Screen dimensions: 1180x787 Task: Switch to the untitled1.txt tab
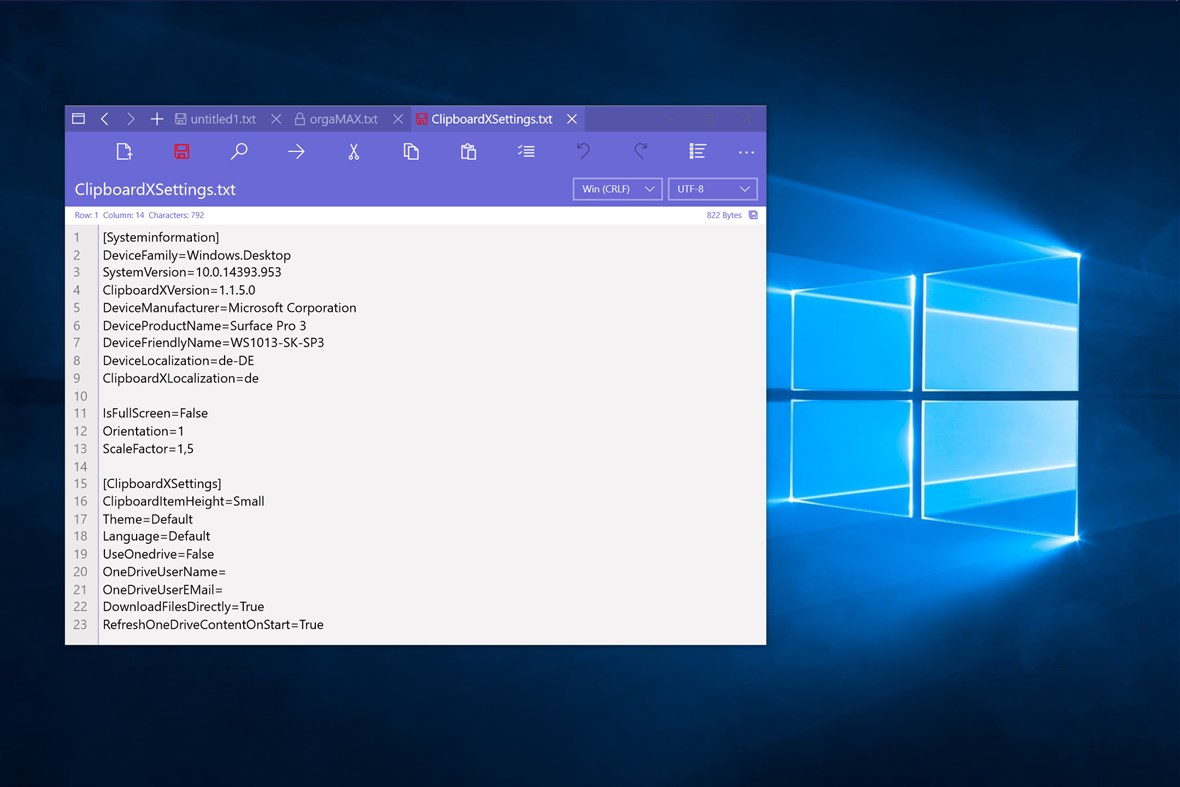tap(222, 118)
